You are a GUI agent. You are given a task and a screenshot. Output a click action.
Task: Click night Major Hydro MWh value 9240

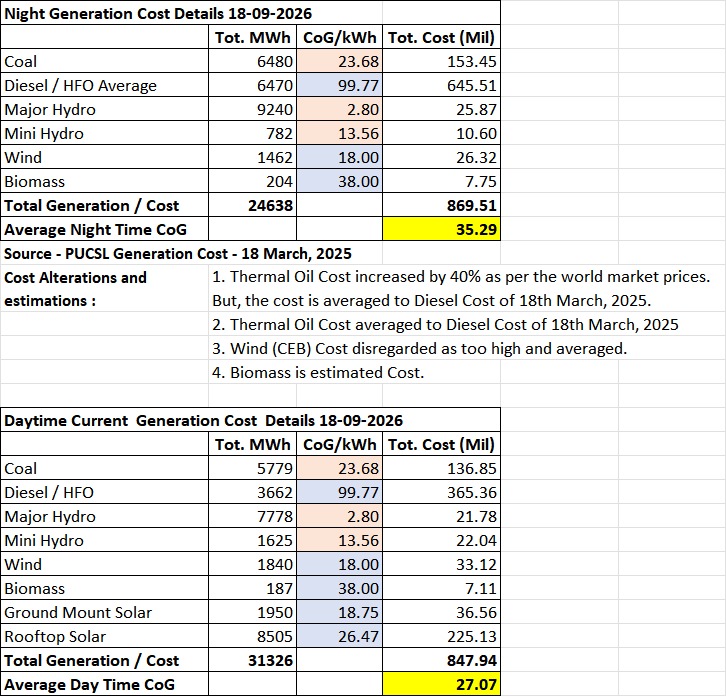252,109
